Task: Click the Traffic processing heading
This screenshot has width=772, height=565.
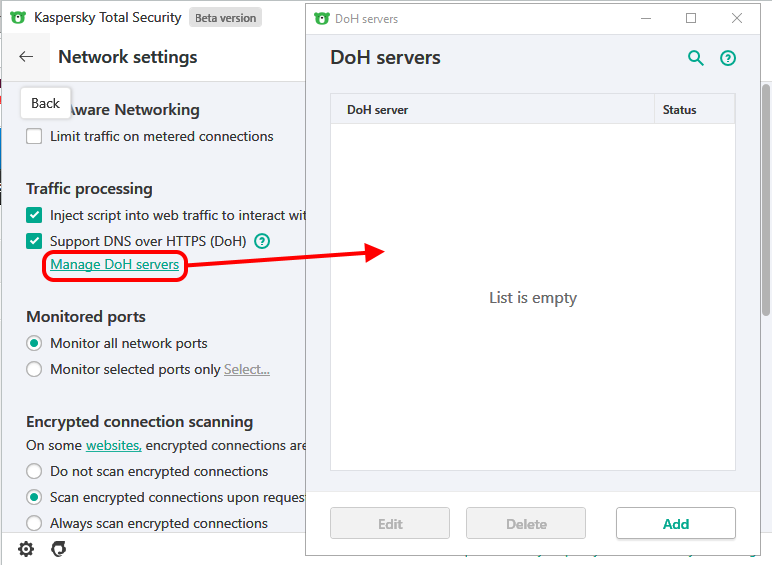Action: [x=89, y=189]
